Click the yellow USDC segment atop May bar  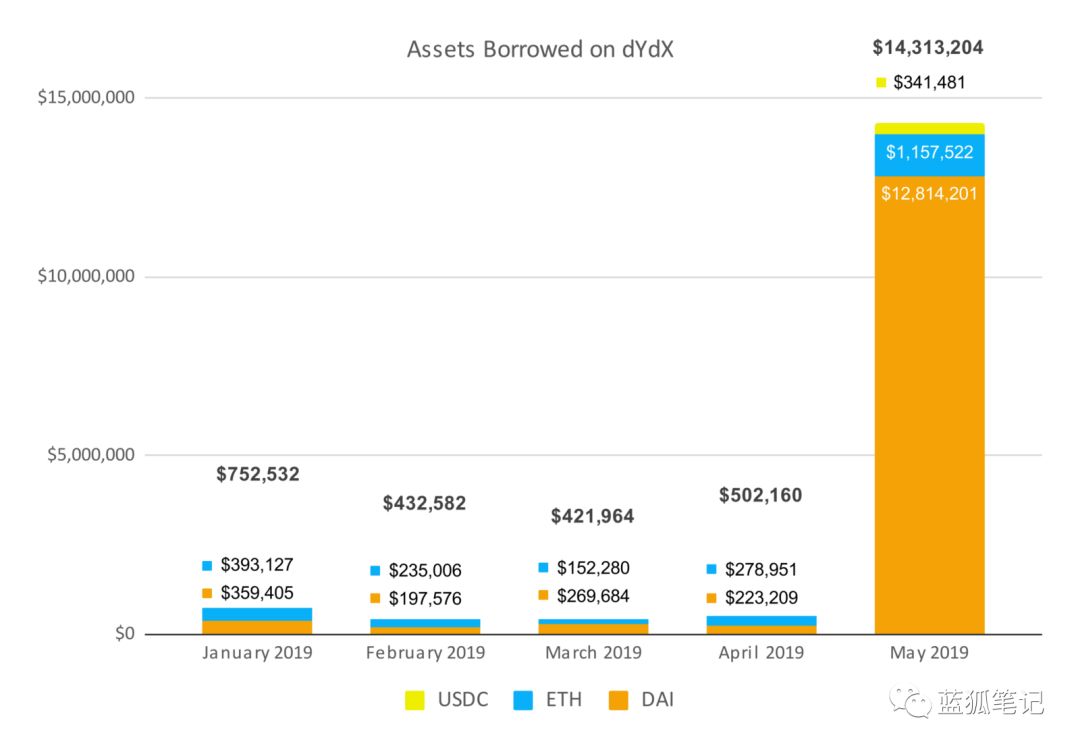(929, 129)
